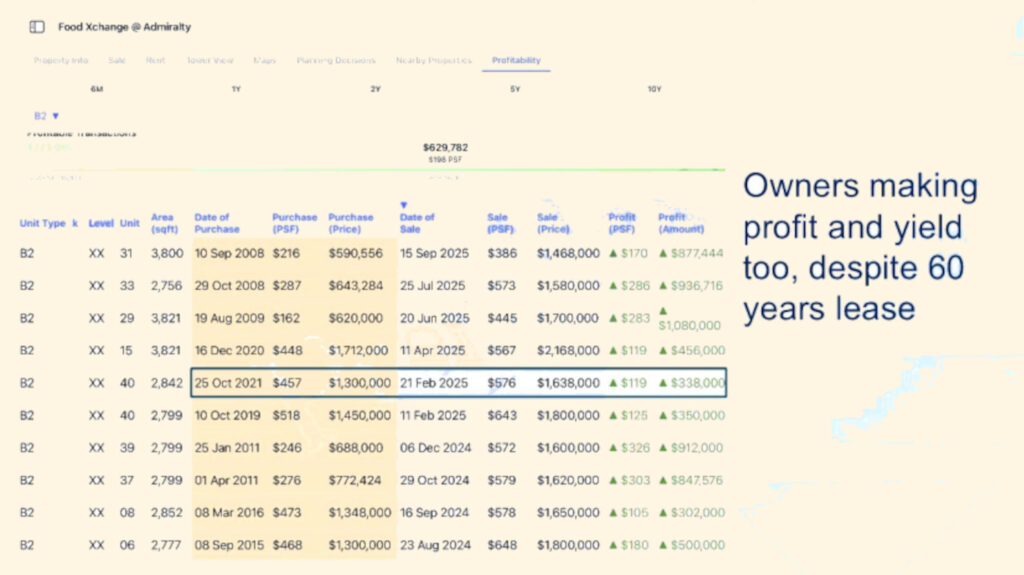Sort by Unit Type column header
This screenshot has height=575, width=1024.
[x=43, y=224]
